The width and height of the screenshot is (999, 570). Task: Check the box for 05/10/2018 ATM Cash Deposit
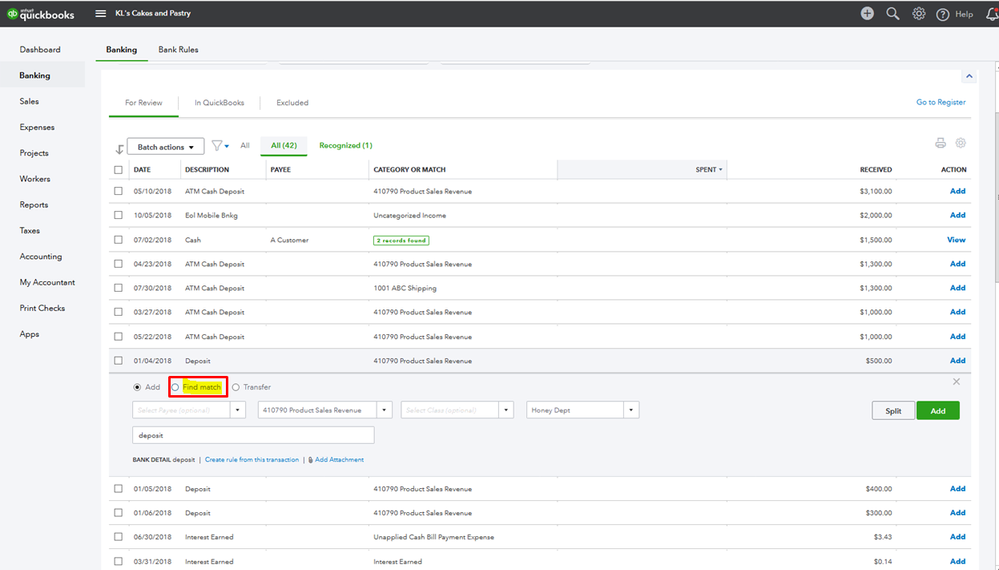[119, 191]
